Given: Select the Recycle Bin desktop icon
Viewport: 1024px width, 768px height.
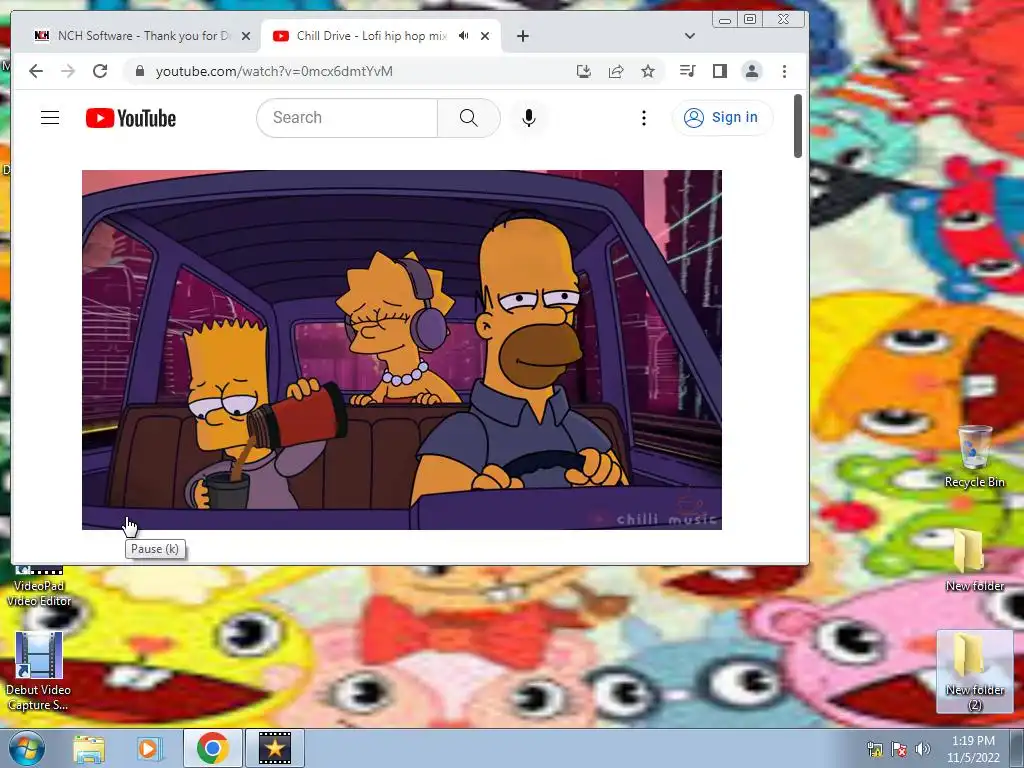Looking at the screenshot, I should pos(974,456).
